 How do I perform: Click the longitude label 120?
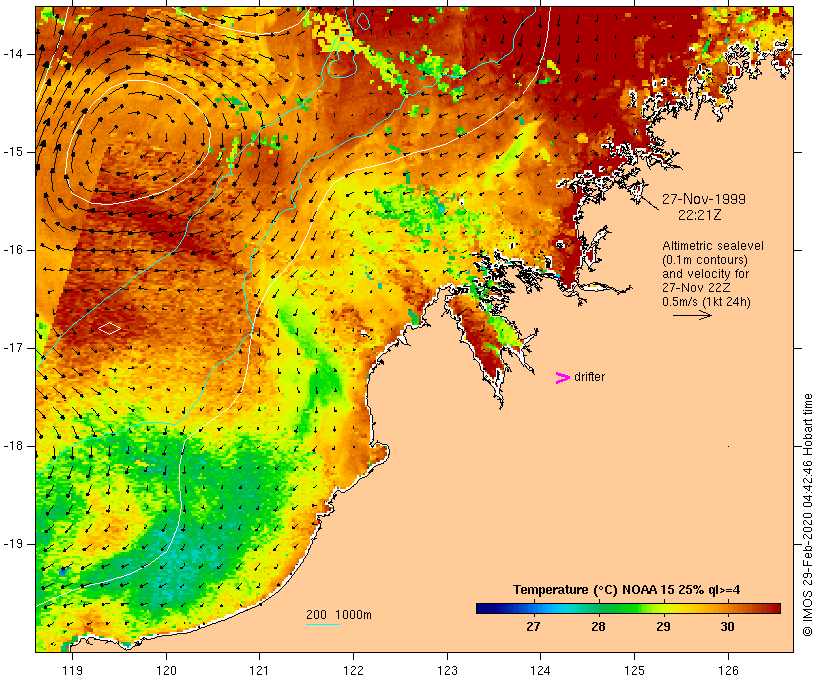(166, 670)
